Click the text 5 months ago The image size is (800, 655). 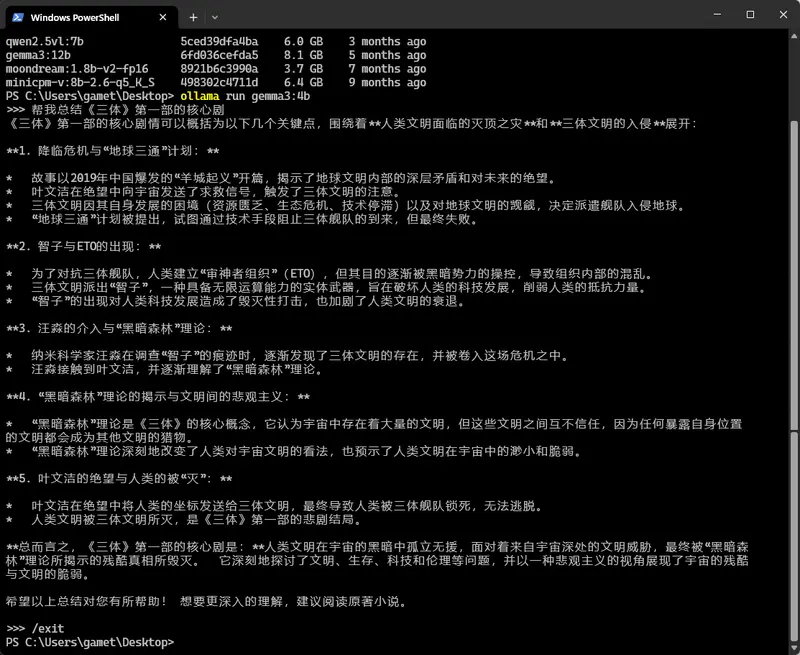pos(388,55)
